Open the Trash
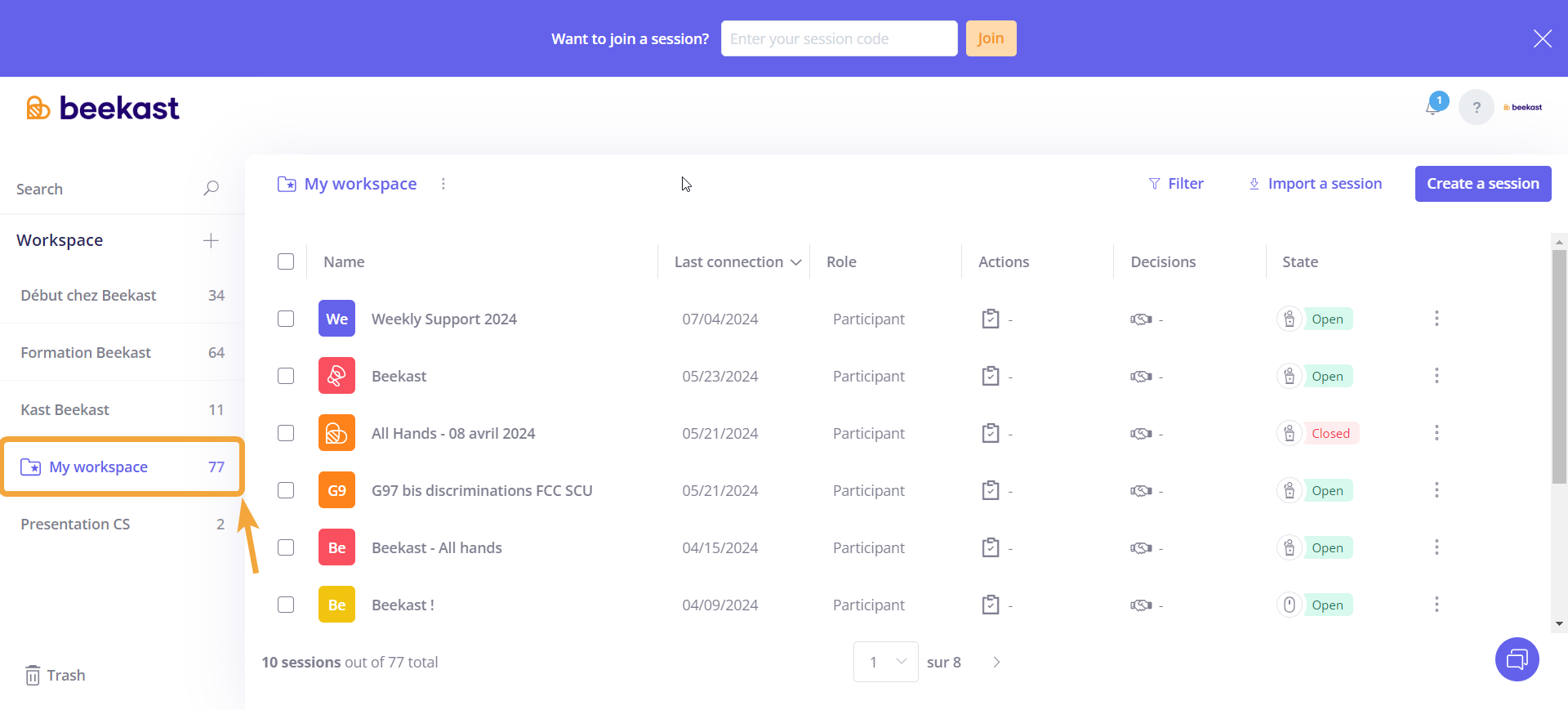 pos(56,676)
